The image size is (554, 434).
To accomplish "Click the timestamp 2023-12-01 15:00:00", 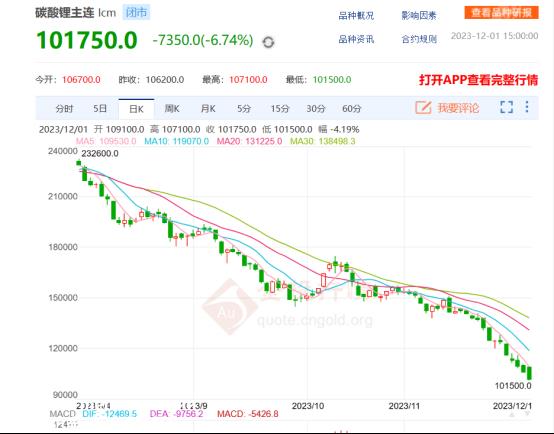I will click(494, 36).
